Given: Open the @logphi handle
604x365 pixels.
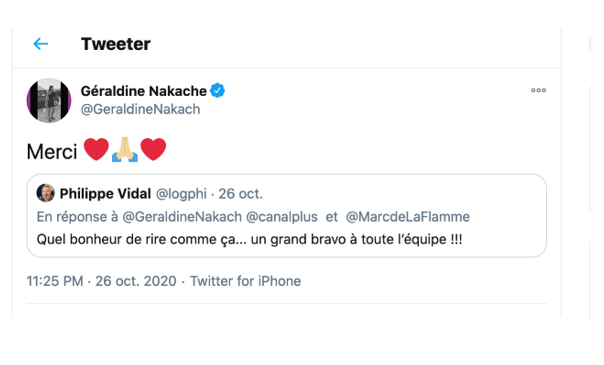Looking at the screenshot, I should [181, 194].
